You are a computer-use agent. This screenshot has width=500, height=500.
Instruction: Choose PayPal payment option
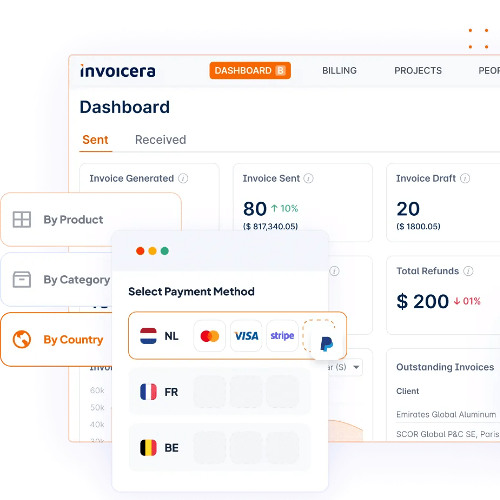pos(326,344)
